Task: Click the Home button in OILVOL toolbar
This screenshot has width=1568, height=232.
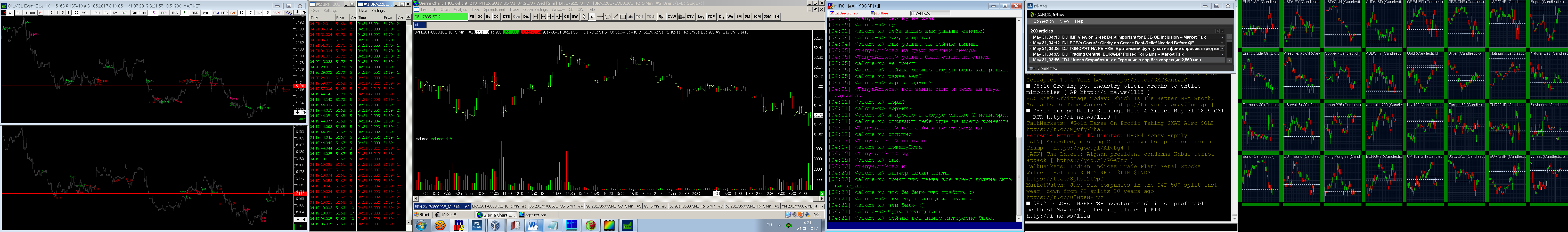Action: (x=30, y=13)
